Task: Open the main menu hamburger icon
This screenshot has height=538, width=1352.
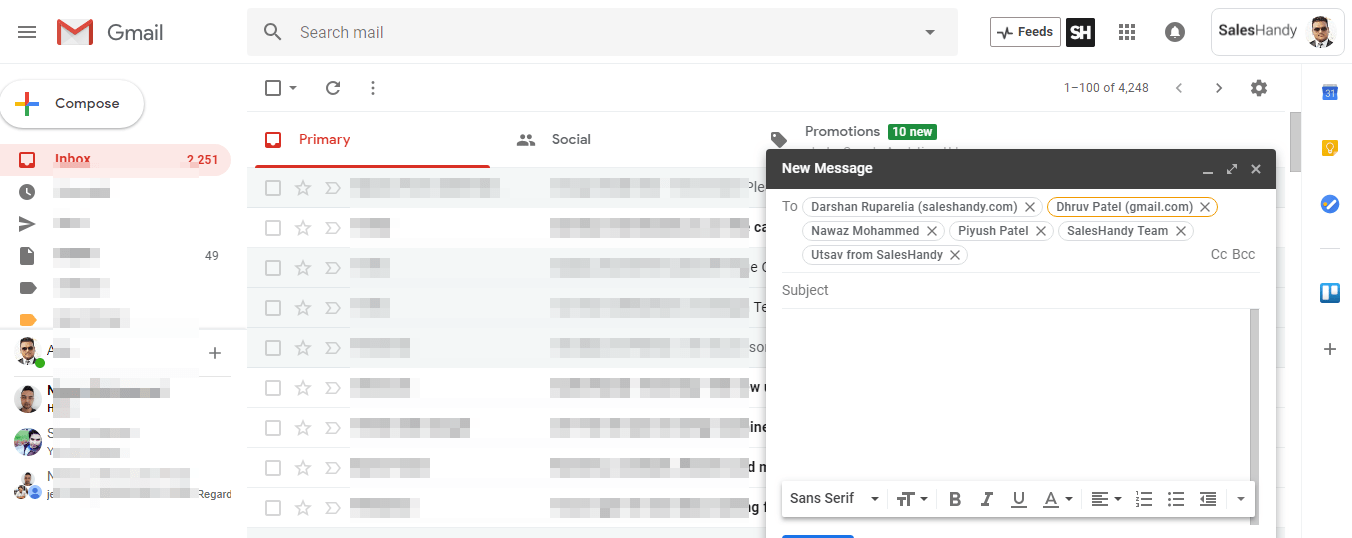Action: click(x=27, y=32)
